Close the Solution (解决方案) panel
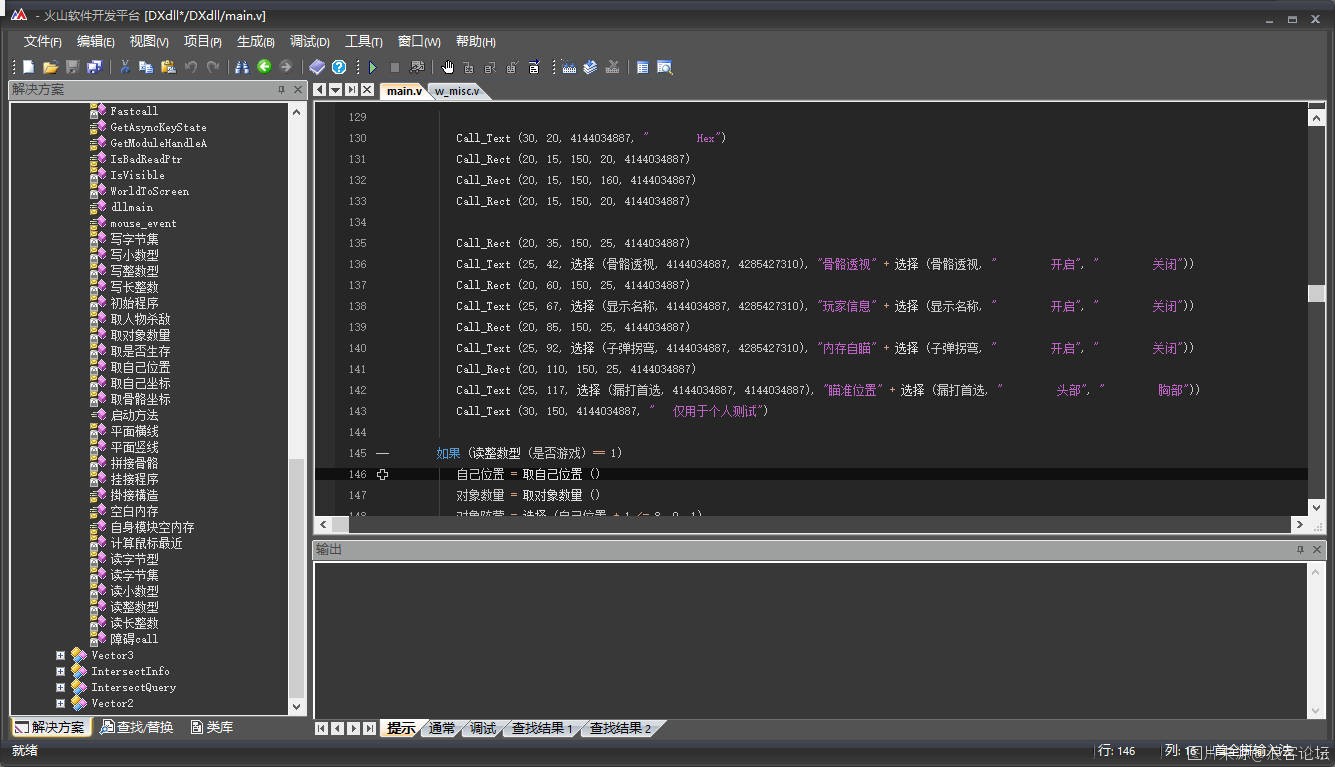 point(298,90)
